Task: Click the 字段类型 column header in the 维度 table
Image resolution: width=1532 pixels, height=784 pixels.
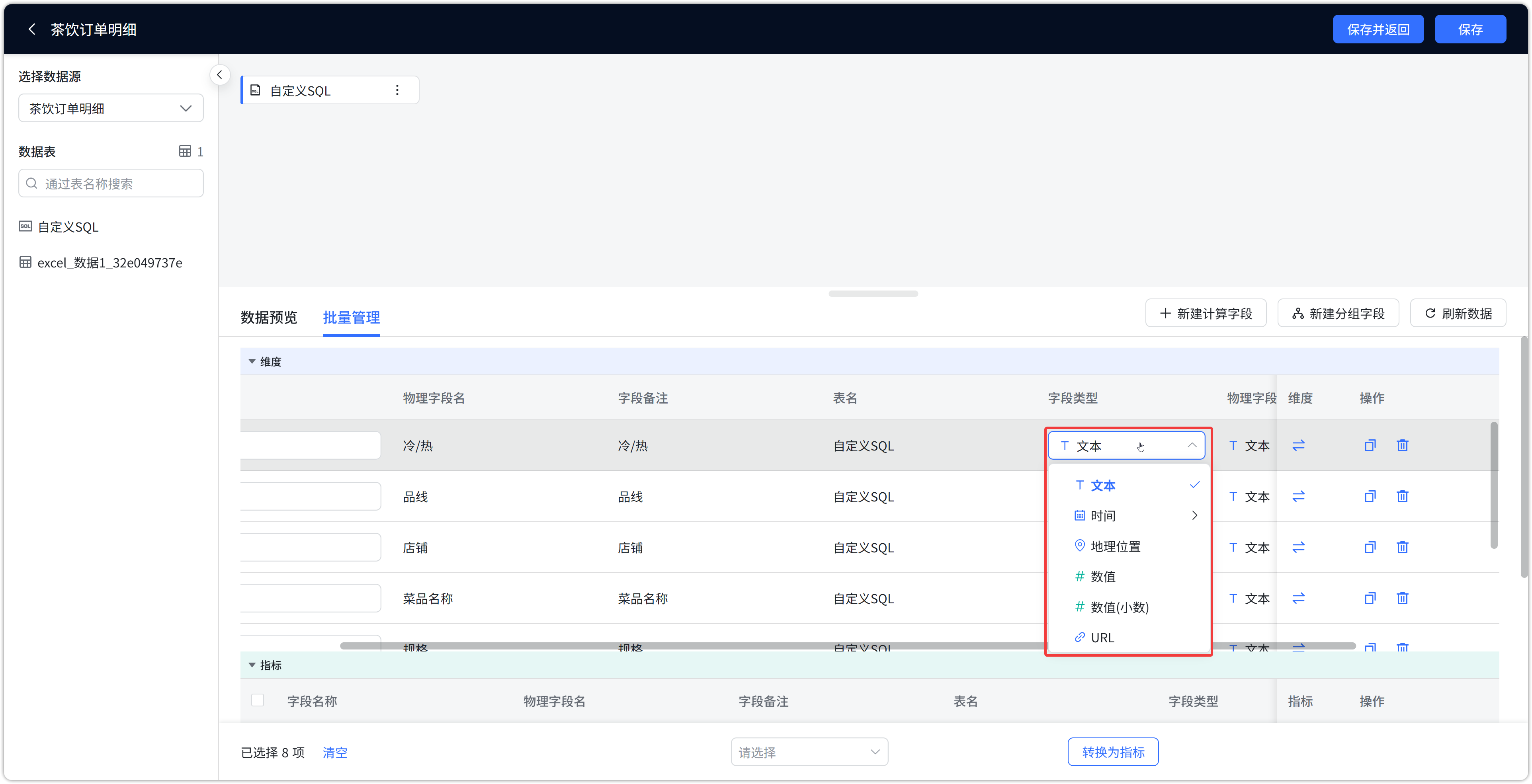Action: pyautogui.click(x=1072, y=398)
